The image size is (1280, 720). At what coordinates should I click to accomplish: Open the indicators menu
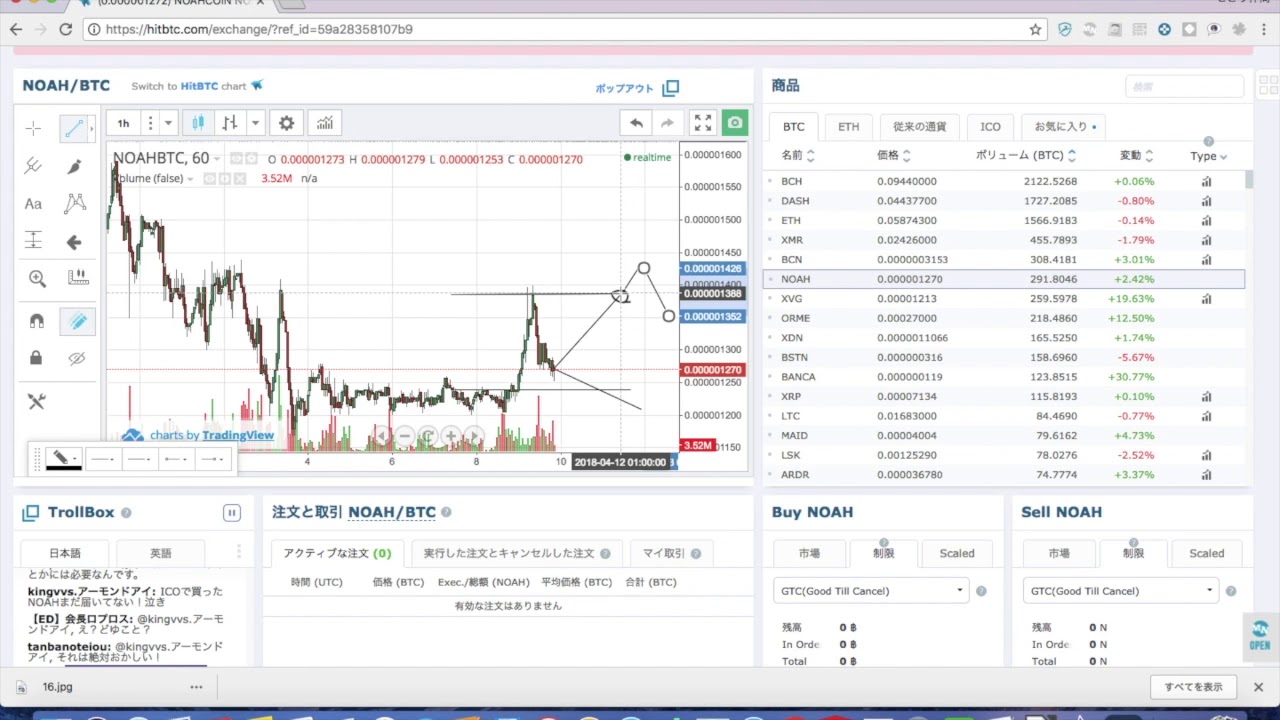[x=325, y=123]
